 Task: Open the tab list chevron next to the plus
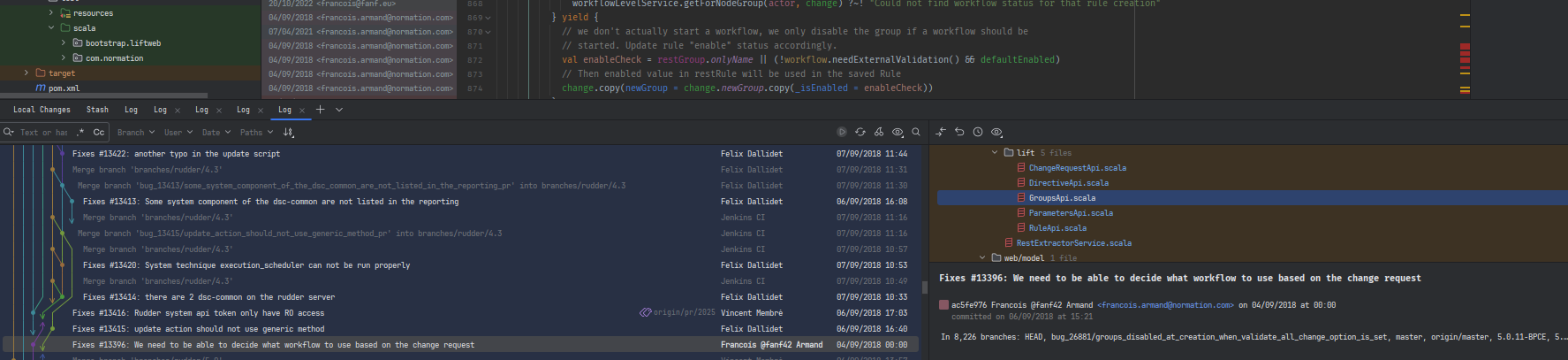click(x=339, y=110)
